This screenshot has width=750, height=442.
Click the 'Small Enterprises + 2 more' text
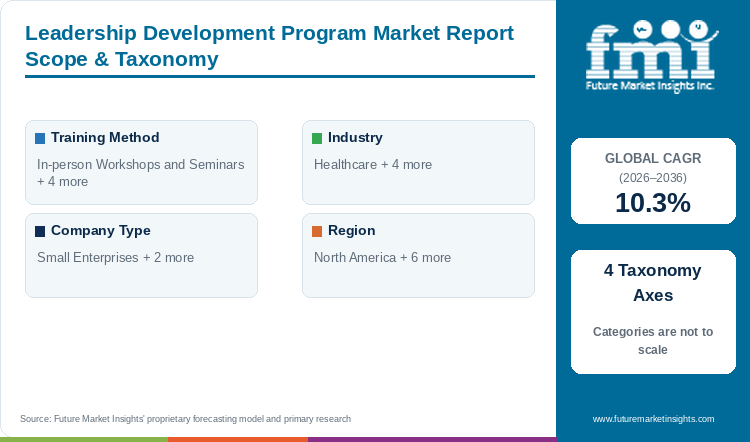click(x=116, y=257)
